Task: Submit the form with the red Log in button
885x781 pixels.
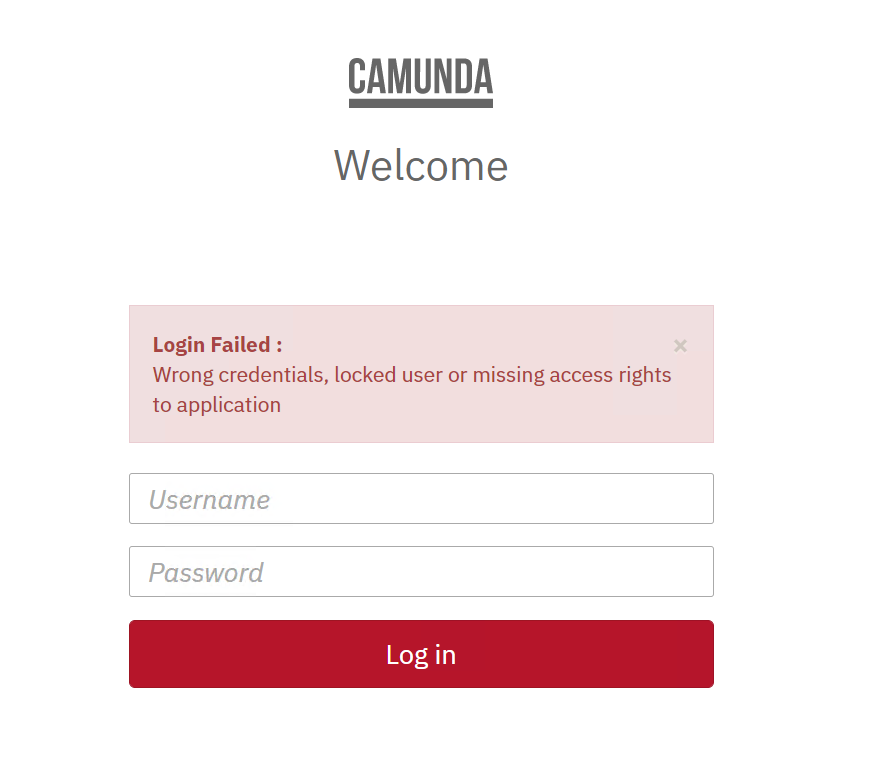Action: pyautogui.click(x=421, y=653)
